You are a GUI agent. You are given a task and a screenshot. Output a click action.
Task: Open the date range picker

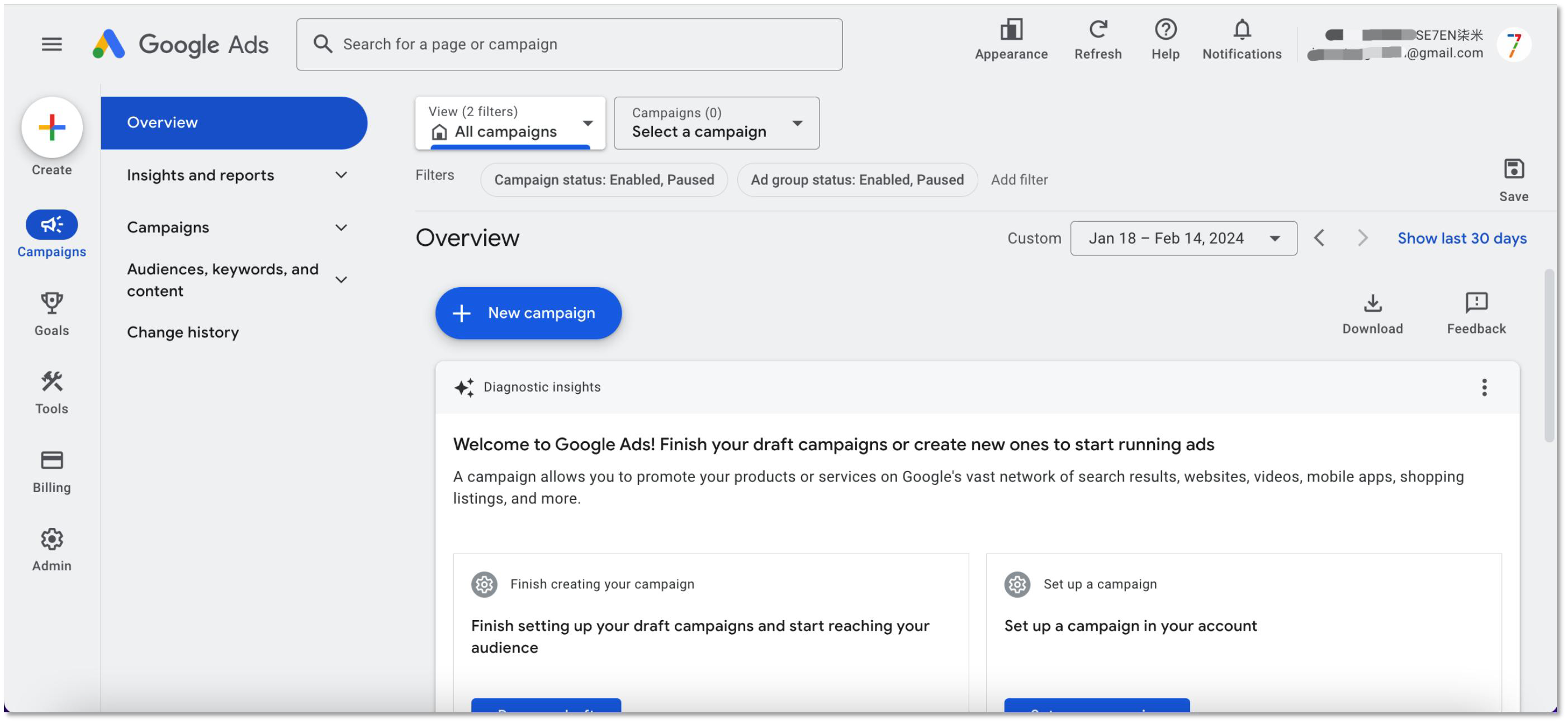(1183, 239)
